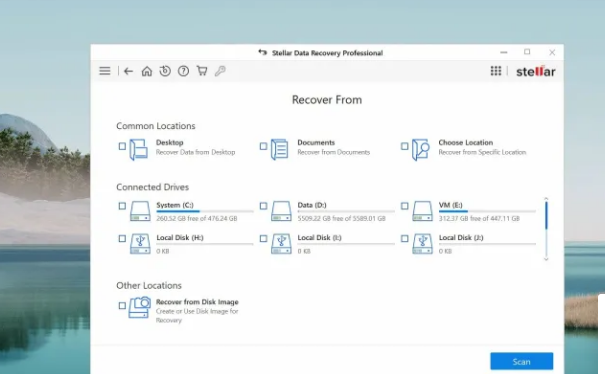Check the Choose Location checkbox
The height and width of the screenshot is (374, 605).
tap(404, 146)
